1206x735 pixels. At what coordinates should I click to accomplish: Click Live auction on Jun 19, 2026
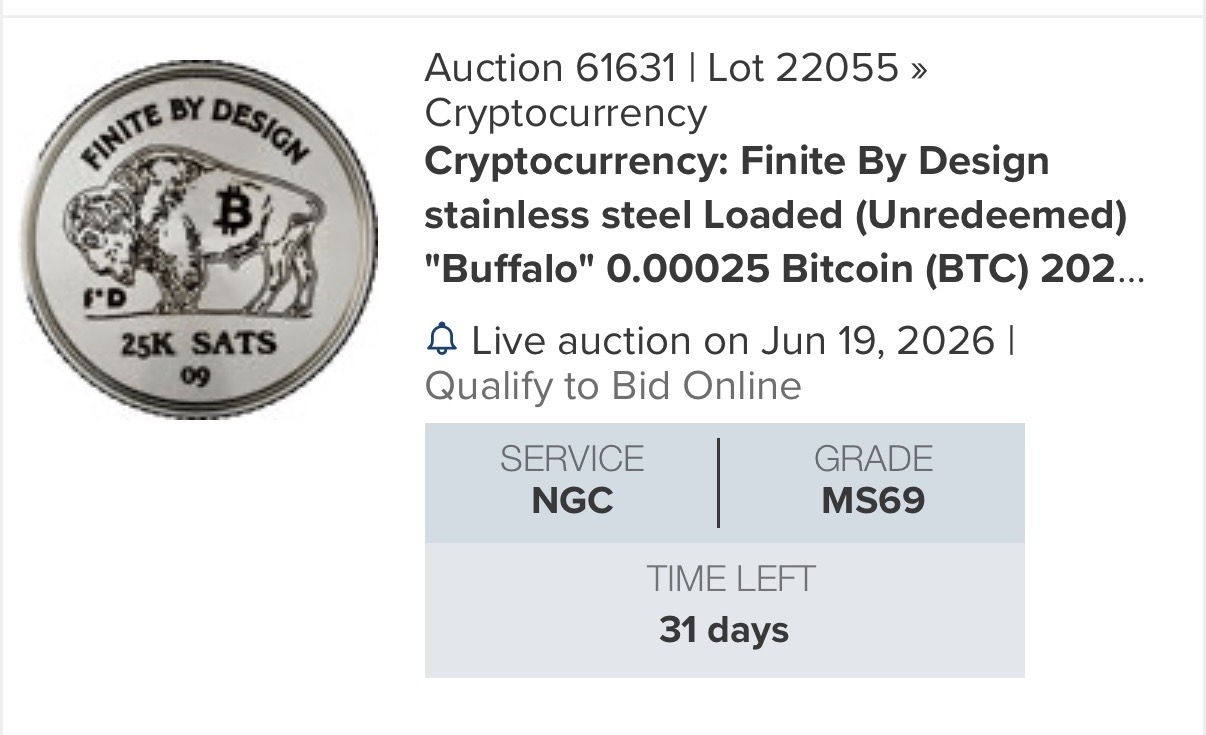point(733,341)
